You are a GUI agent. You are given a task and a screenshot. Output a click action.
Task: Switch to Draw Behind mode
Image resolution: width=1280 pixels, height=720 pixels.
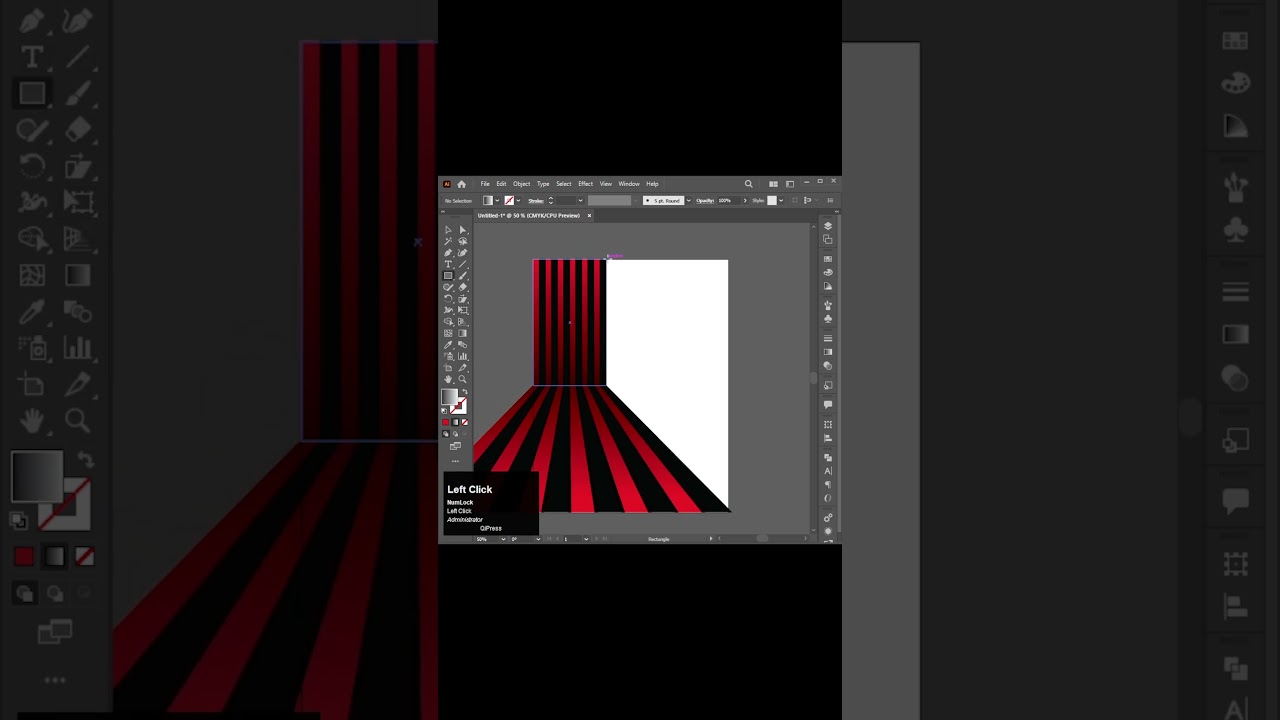(x=455, y=434)
